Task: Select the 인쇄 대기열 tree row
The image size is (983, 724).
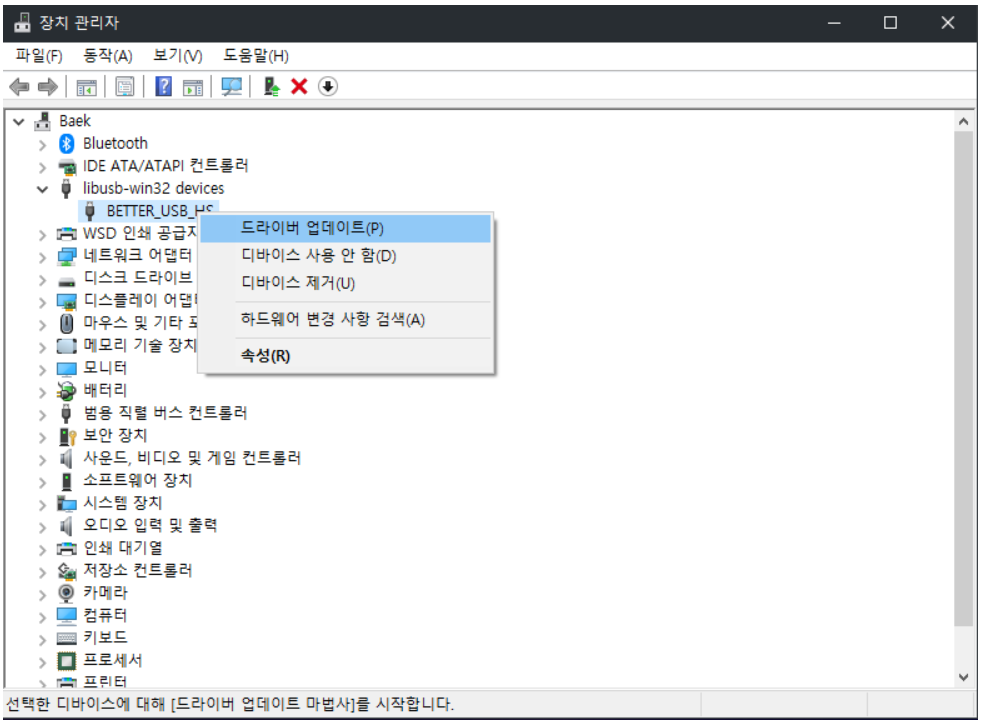Action: [x=123, y=548]
